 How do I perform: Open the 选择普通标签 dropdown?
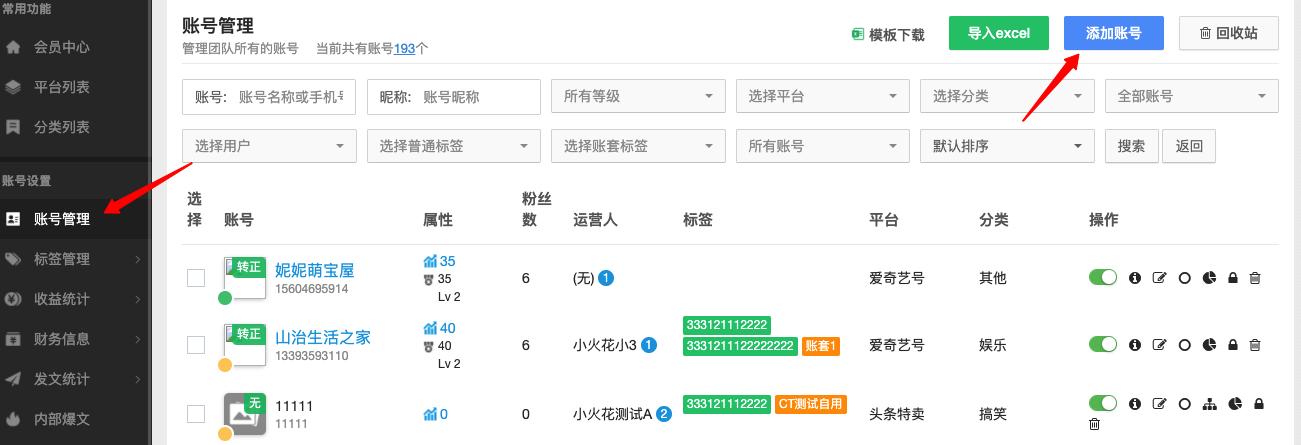[454, 145]
